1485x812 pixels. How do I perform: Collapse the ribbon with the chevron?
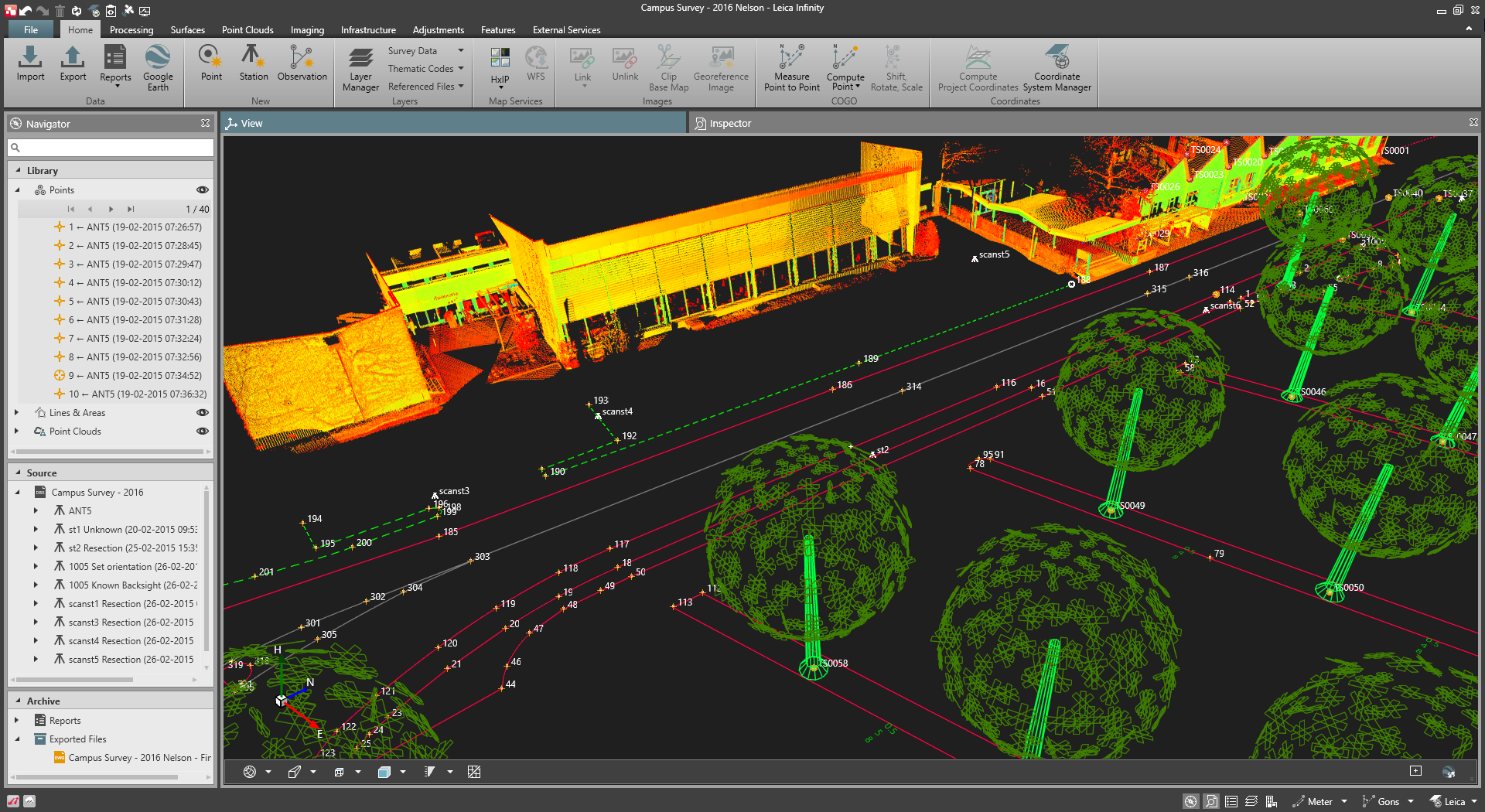1469,29
